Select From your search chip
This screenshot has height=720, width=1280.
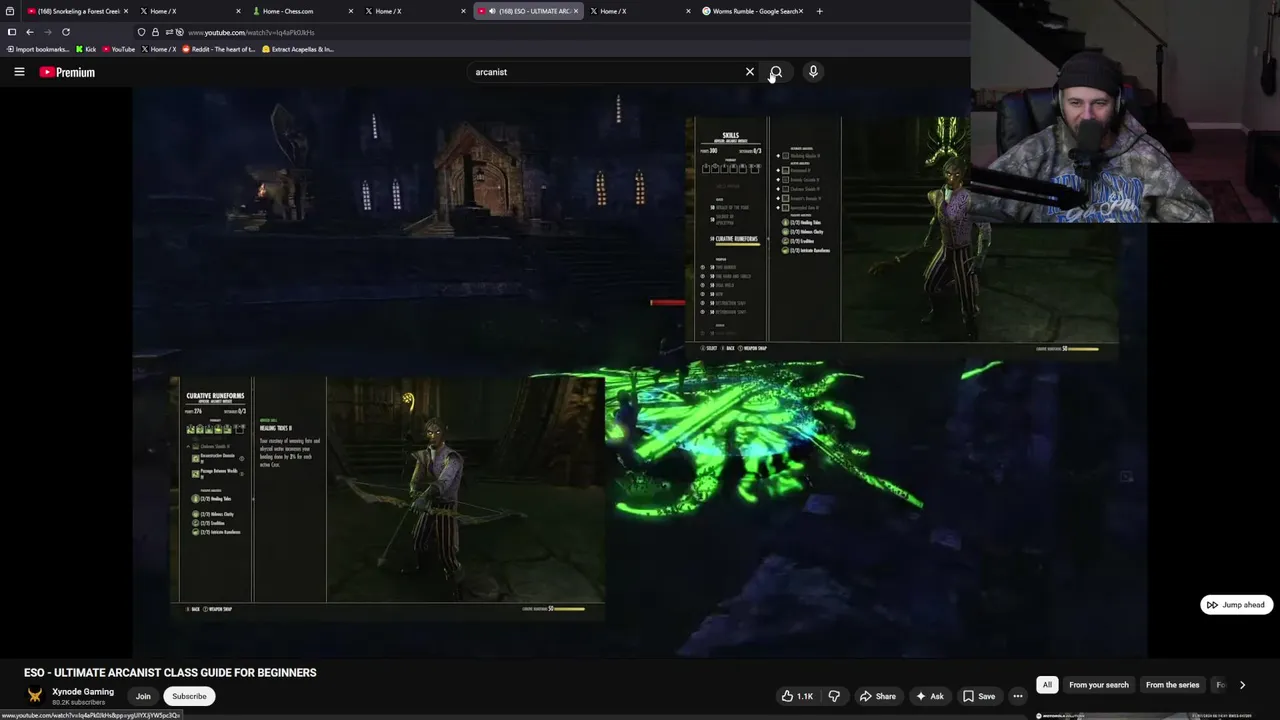[x=1098, y=685]
